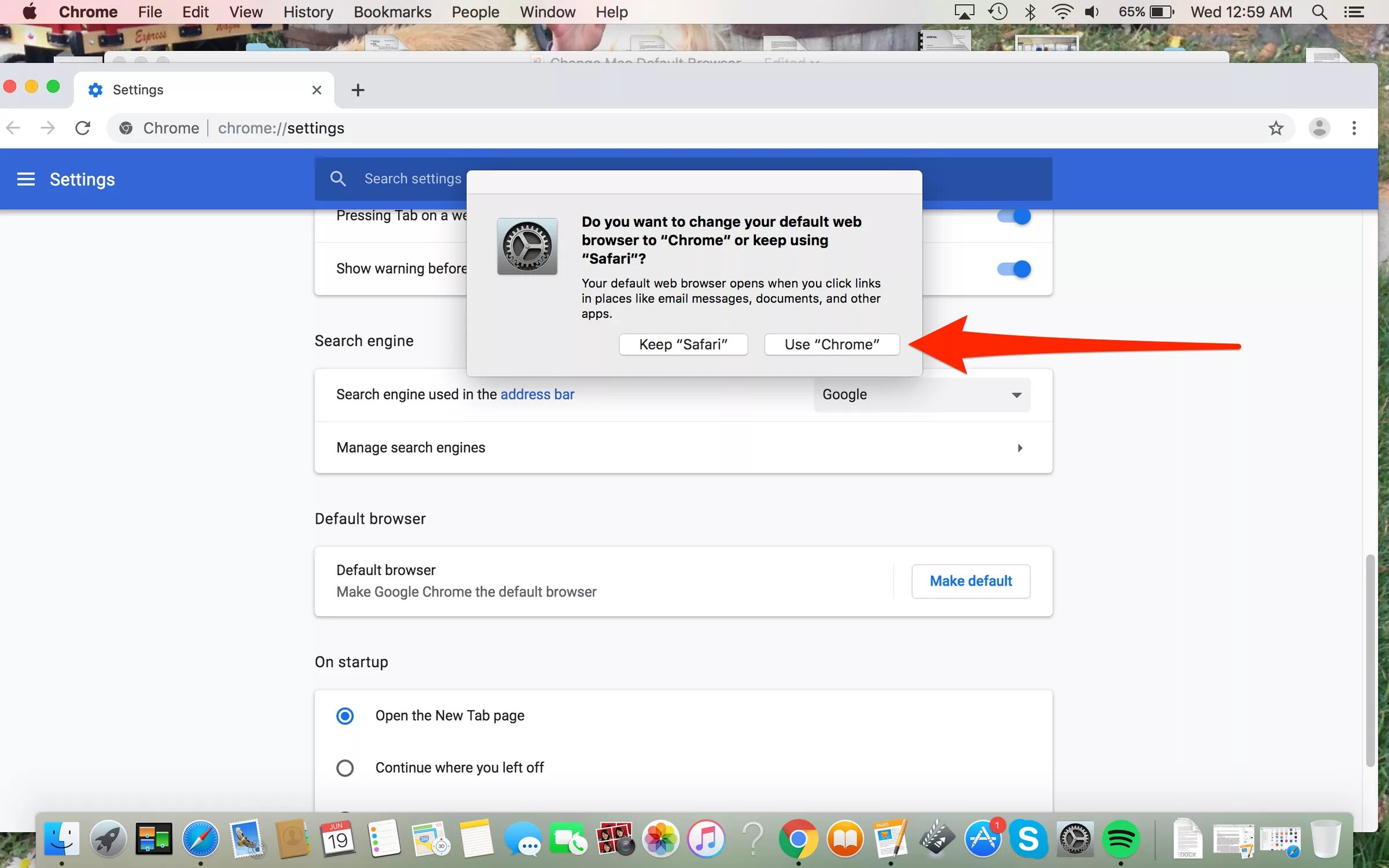Open System Preferences from the Dock

pos(1075,839)
